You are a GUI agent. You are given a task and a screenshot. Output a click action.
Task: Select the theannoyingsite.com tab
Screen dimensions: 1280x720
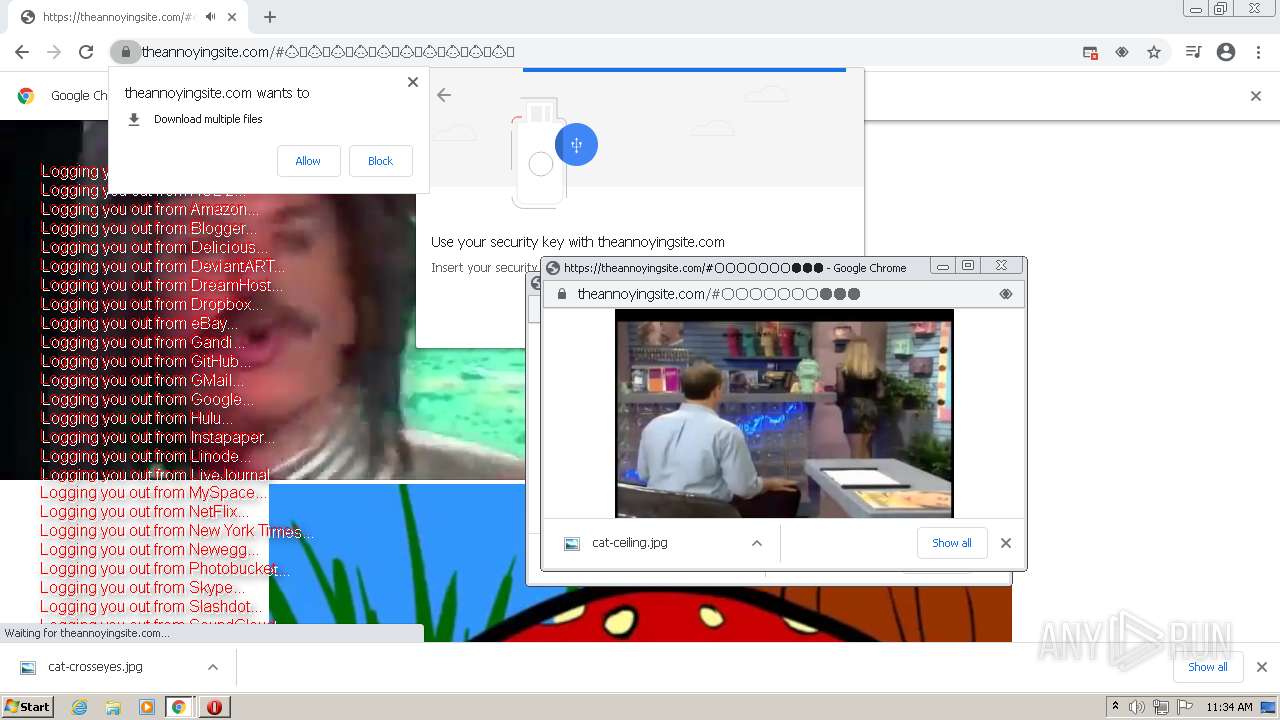[110, 17]
